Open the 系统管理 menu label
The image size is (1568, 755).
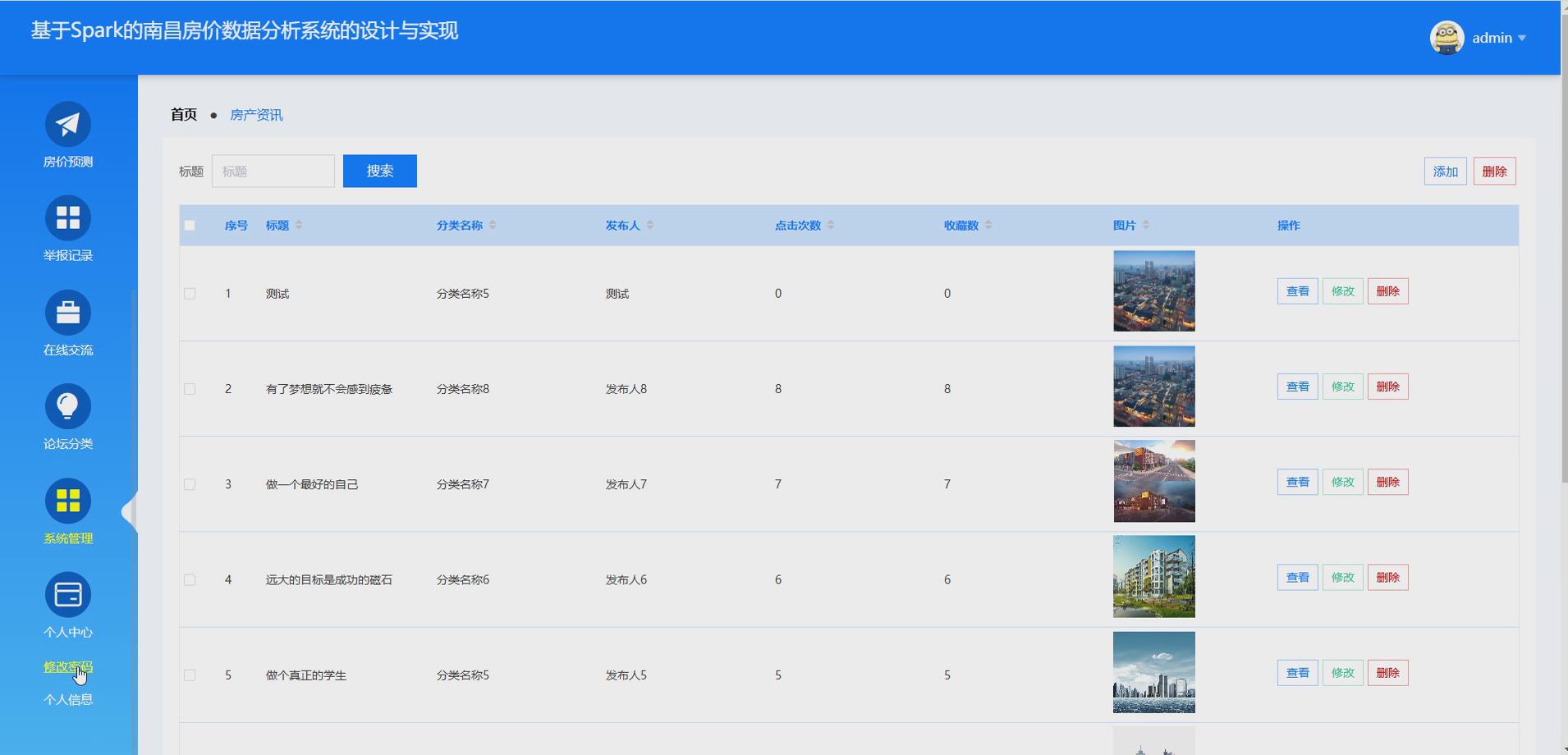68,538
